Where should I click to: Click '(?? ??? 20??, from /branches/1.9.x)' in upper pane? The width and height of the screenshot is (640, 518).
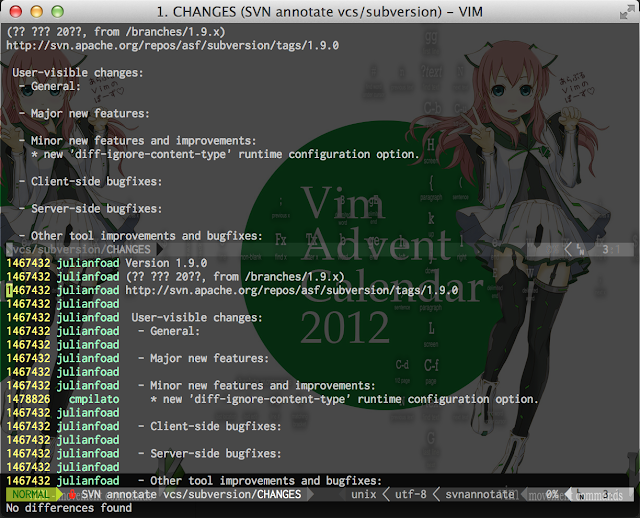[x=116, y=32]
